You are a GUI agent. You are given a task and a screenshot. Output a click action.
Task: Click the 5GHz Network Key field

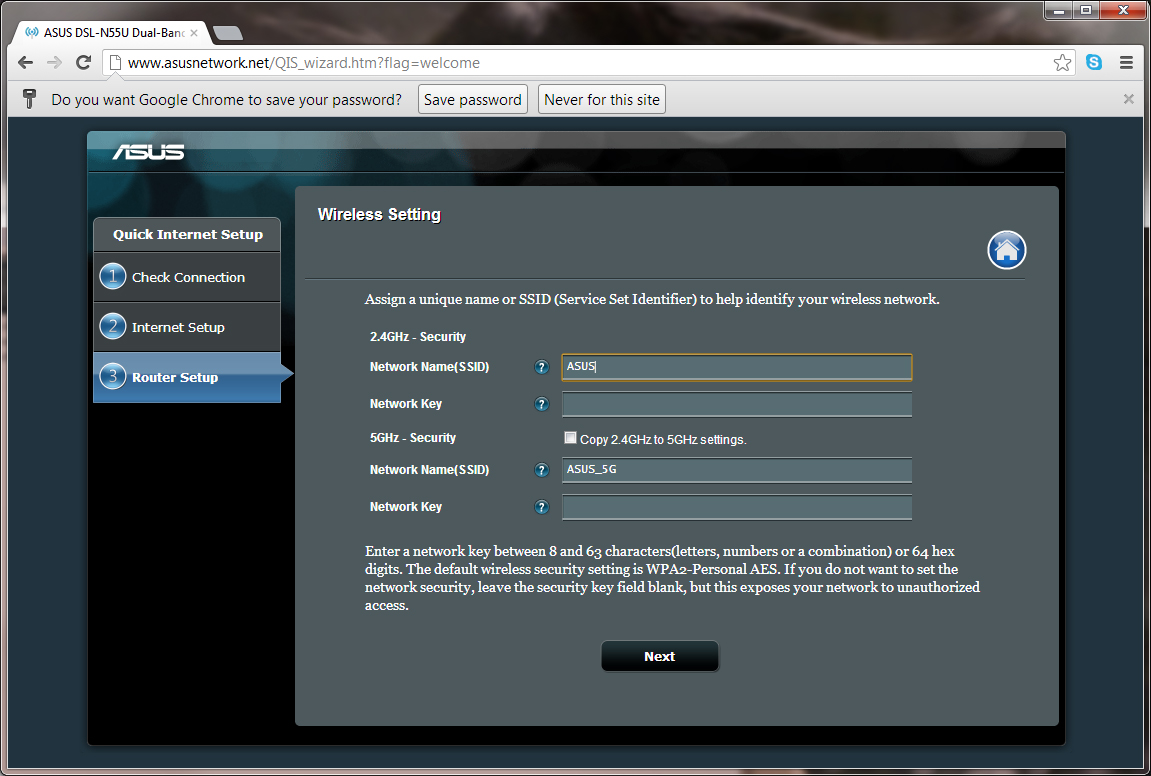tap(737, 507)
